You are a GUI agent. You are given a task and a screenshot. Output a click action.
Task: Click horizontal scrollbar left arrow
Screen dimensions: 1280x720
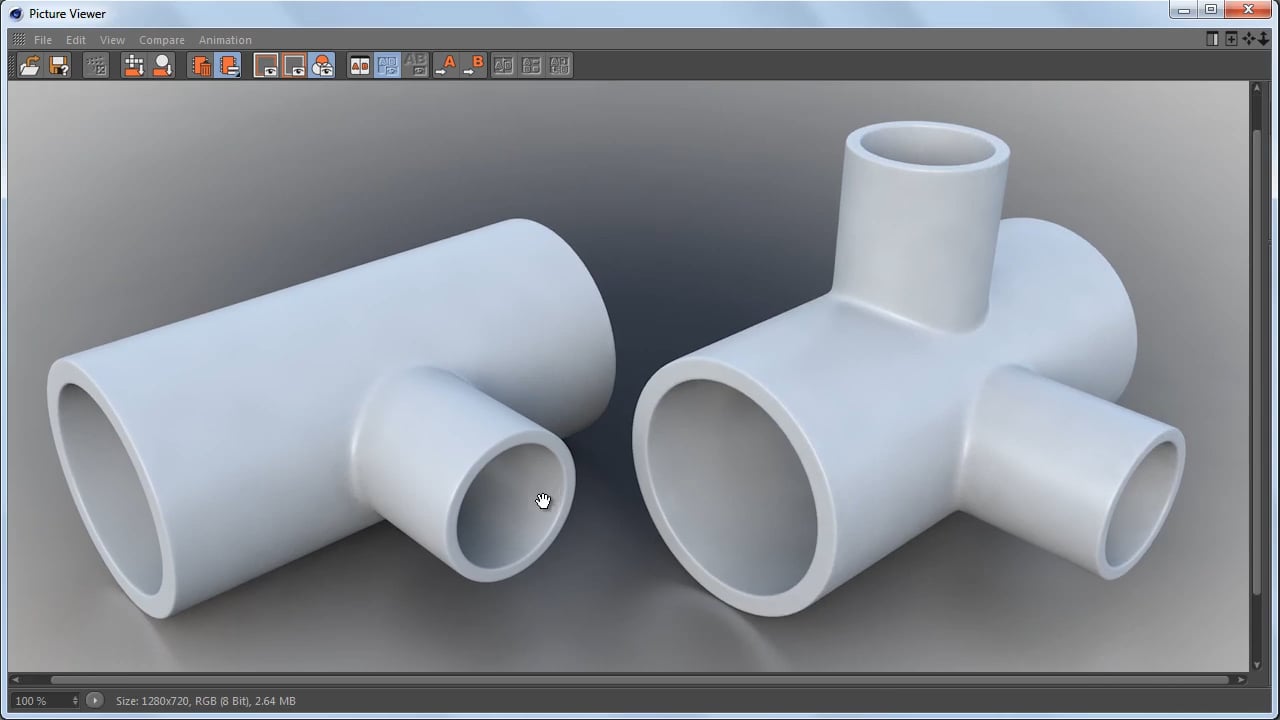tap(14, 680)
